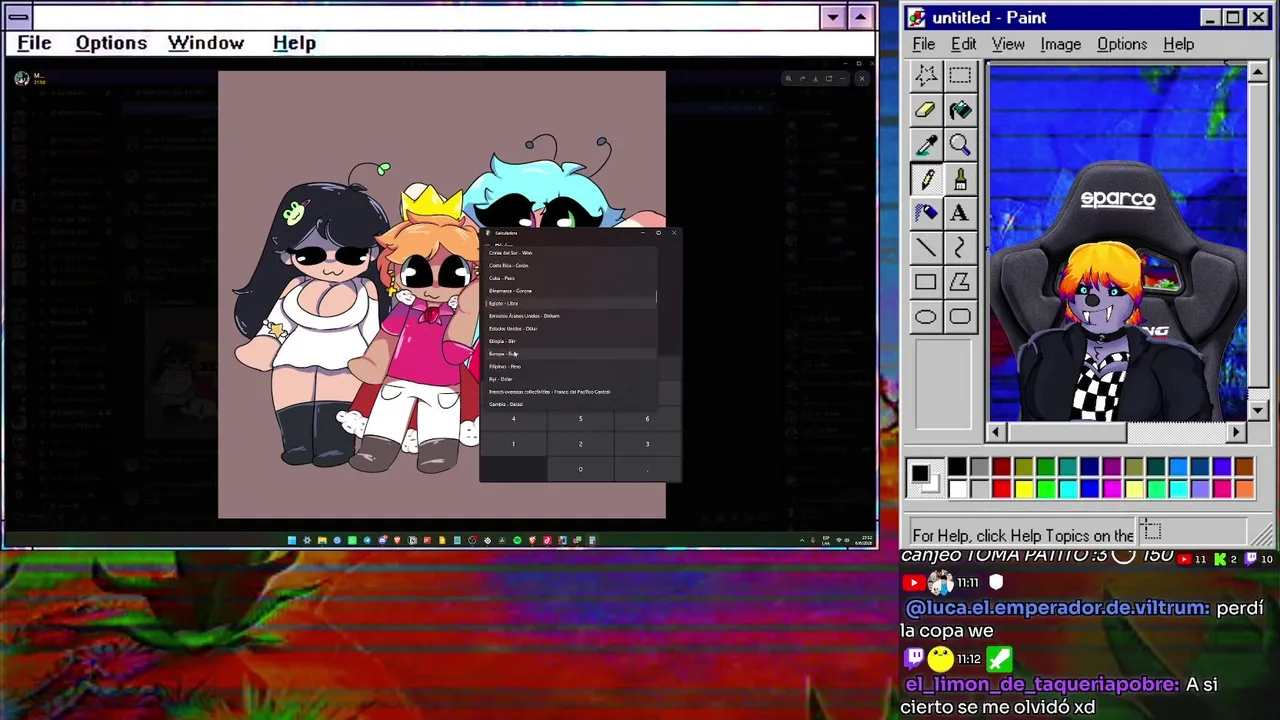Choose the bright red palette color
Screen dimensions: 1280x720
pyautogui.click(x=1001, y=488)
